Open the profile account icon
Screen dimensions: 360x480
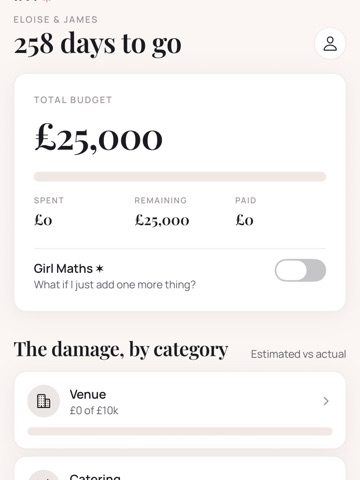click(x=330, y=44)
